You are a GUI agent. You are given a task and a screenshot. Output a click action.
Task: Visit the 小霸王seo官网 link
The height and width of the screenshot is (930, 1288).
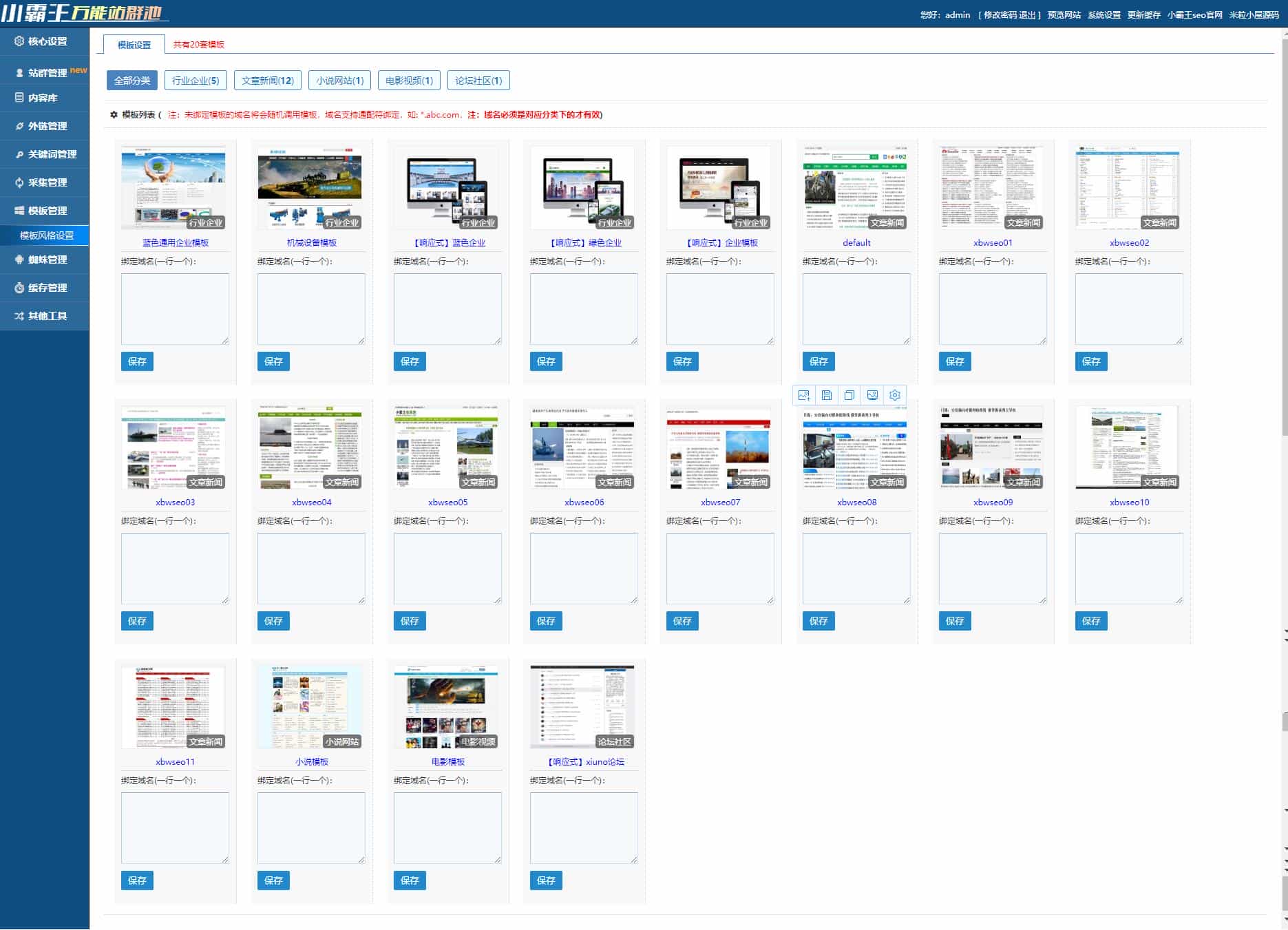[1195, 15]
